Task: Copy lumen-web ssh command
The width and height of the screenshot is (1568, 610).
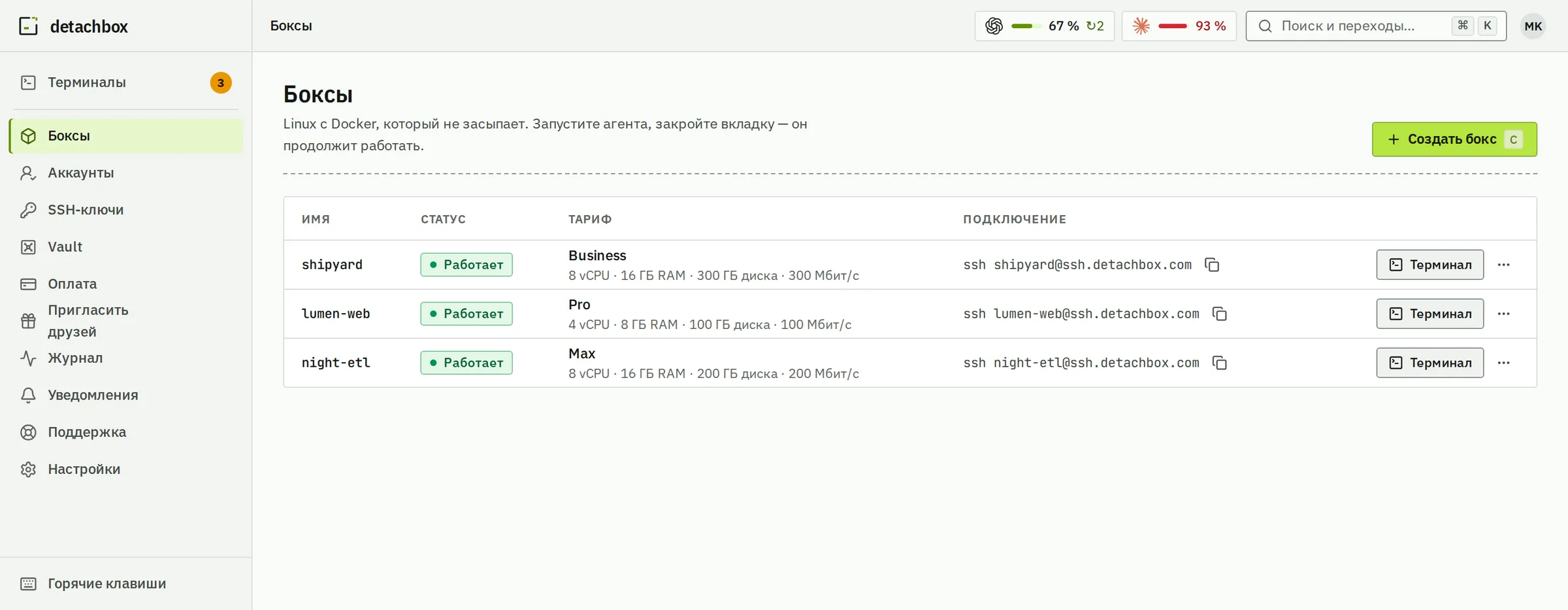Action: coord(1220,314)
